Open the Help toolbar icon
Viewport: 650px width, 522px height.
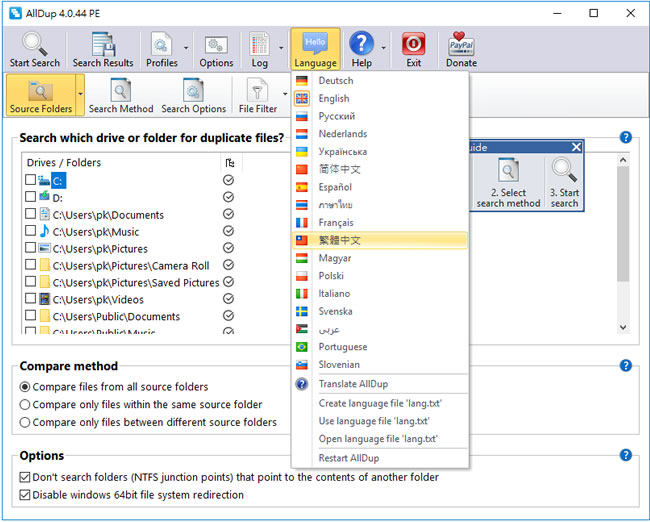361,44
